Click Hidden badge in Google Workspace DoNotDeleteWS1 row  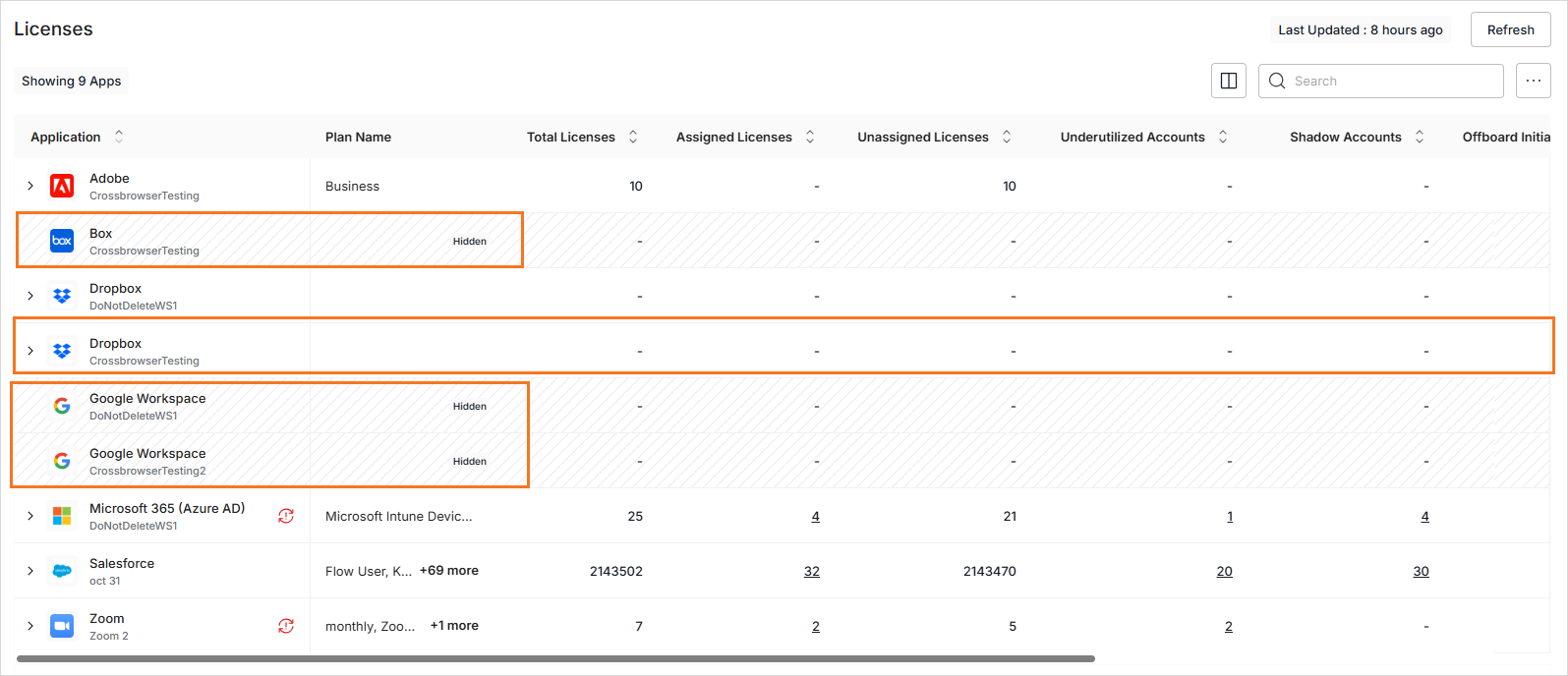click(470, 406)
